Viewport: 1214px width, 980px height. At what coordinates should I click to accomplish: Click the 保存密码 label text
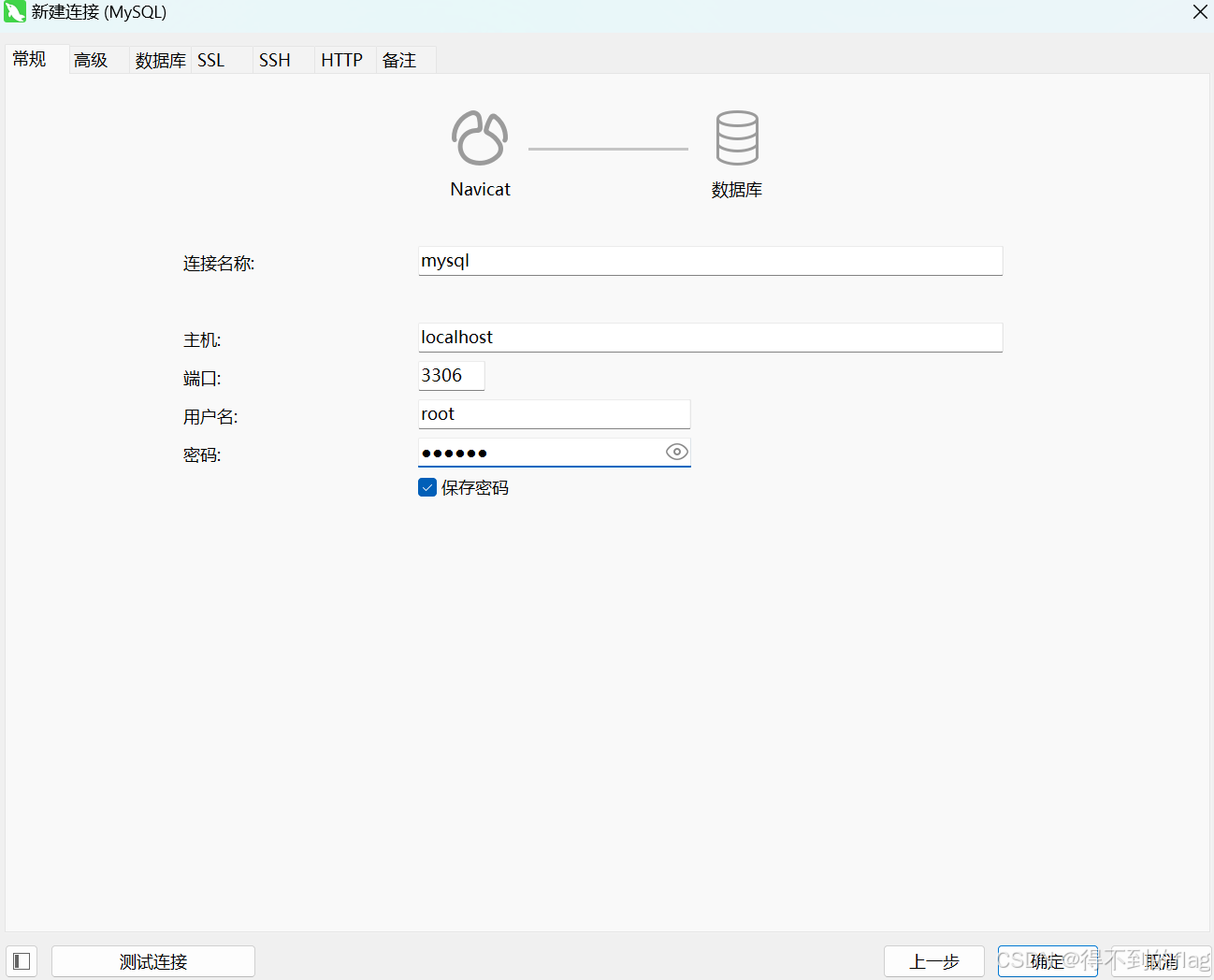(x=475, y=488)
